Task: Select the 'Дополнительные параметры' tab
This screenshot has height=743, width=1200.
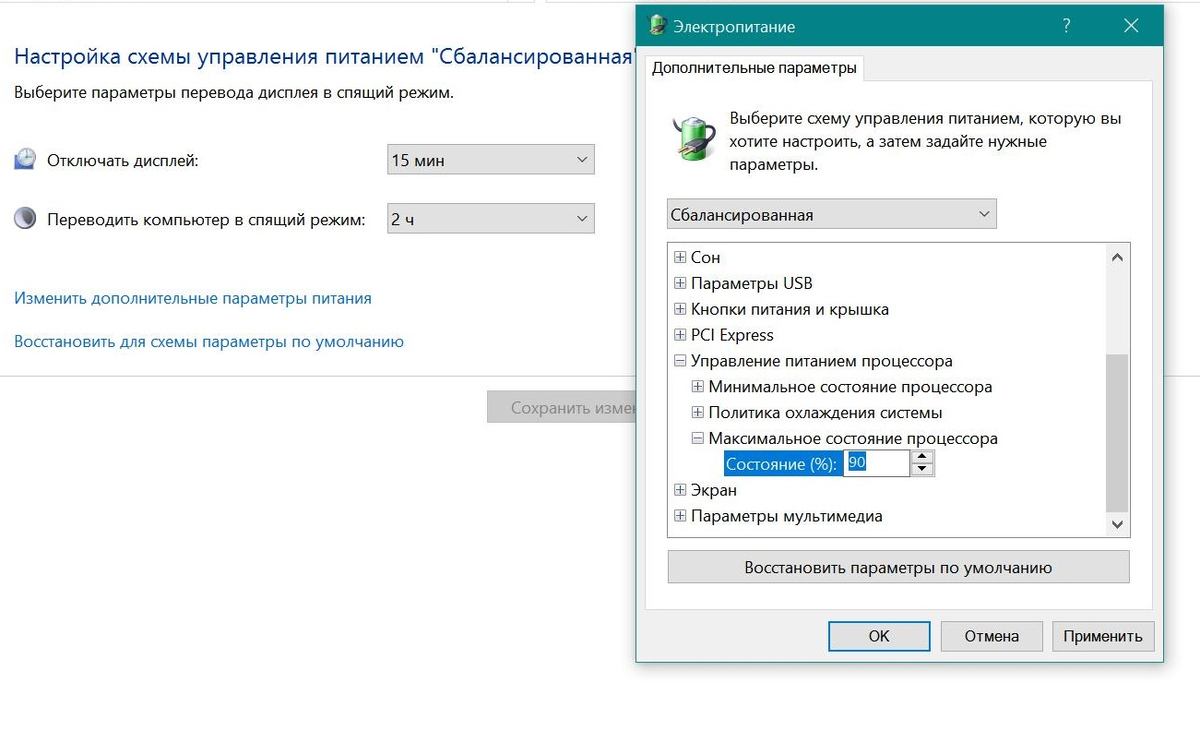Action: coord(754,68)
